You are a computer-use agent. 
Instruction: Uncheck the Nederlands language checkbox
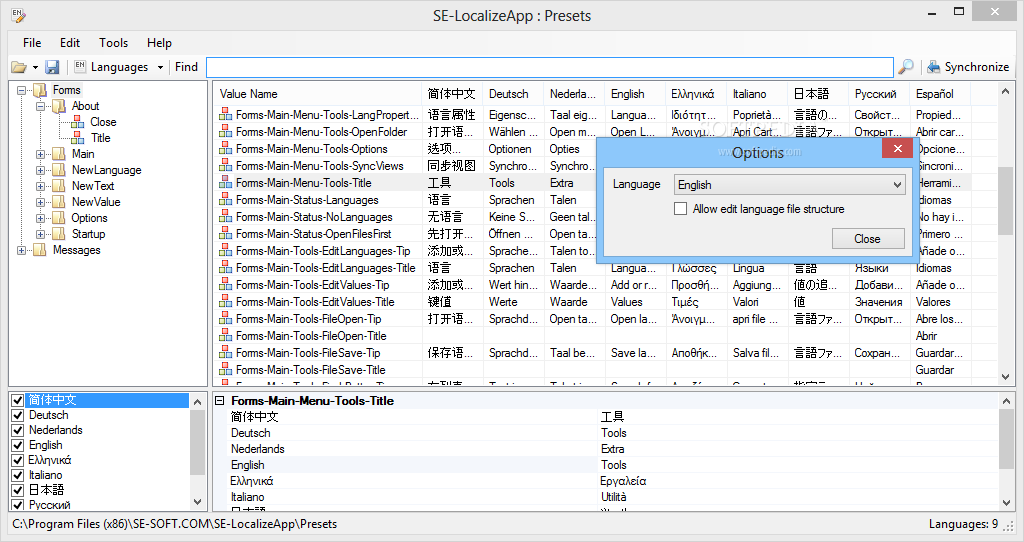[18, 430]
